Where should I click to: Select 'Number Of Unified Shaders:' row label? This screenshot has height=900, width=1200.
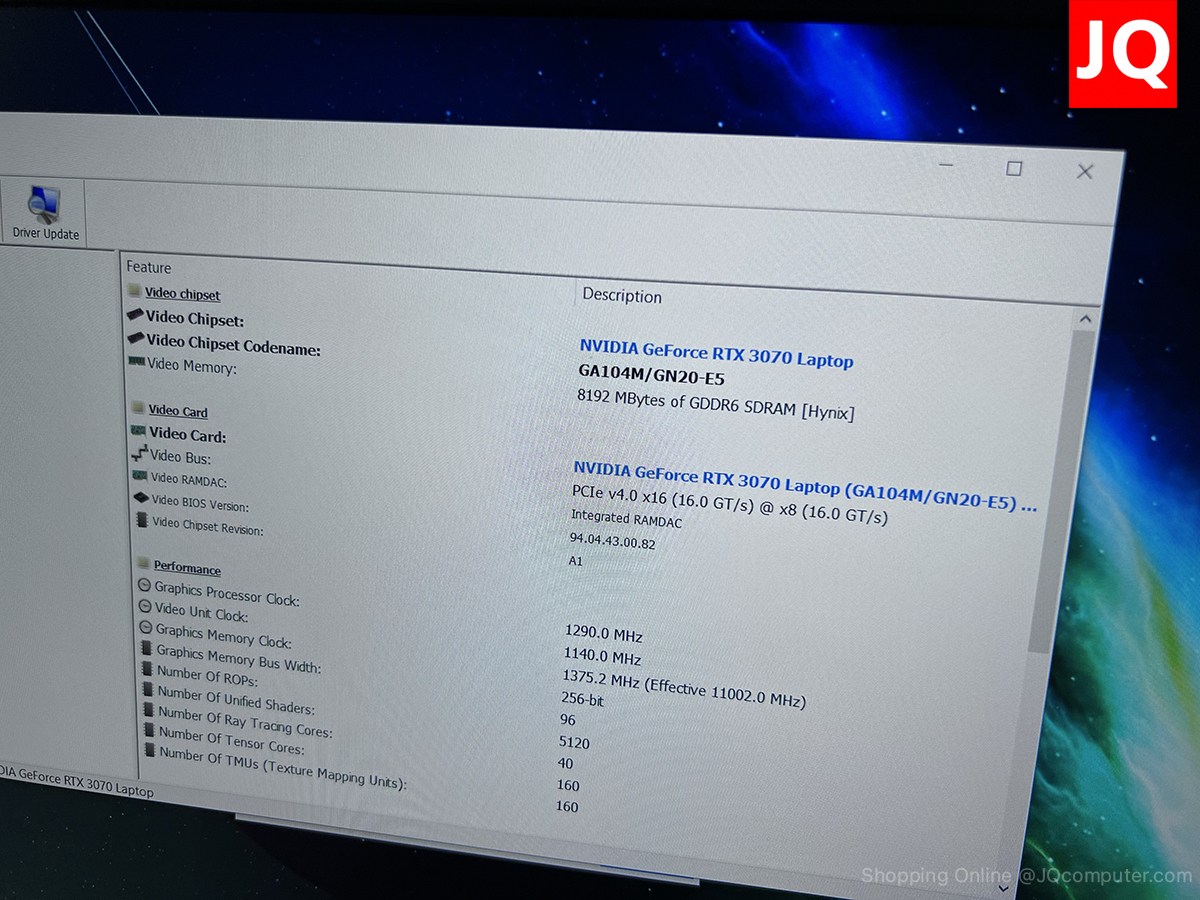coord(236,700)
